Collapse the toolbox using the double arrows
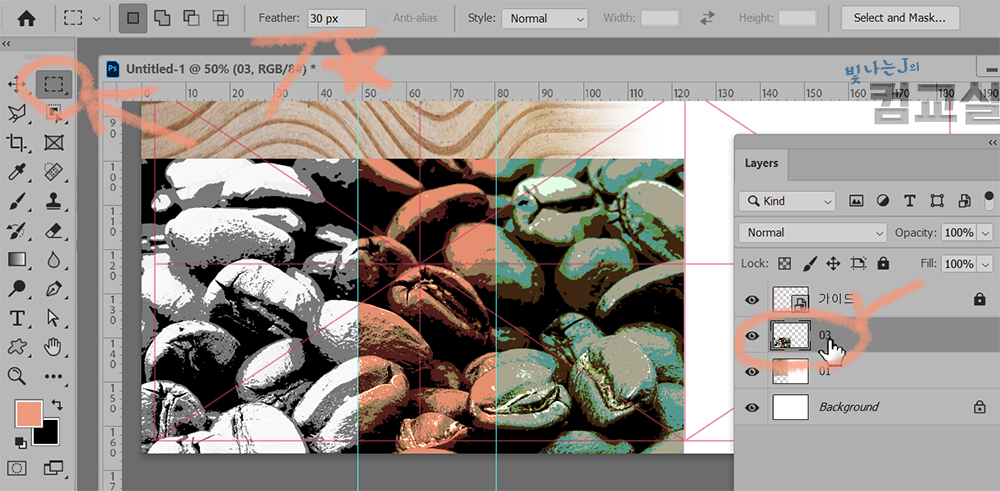1000x491 pixels. pos(6,44)
